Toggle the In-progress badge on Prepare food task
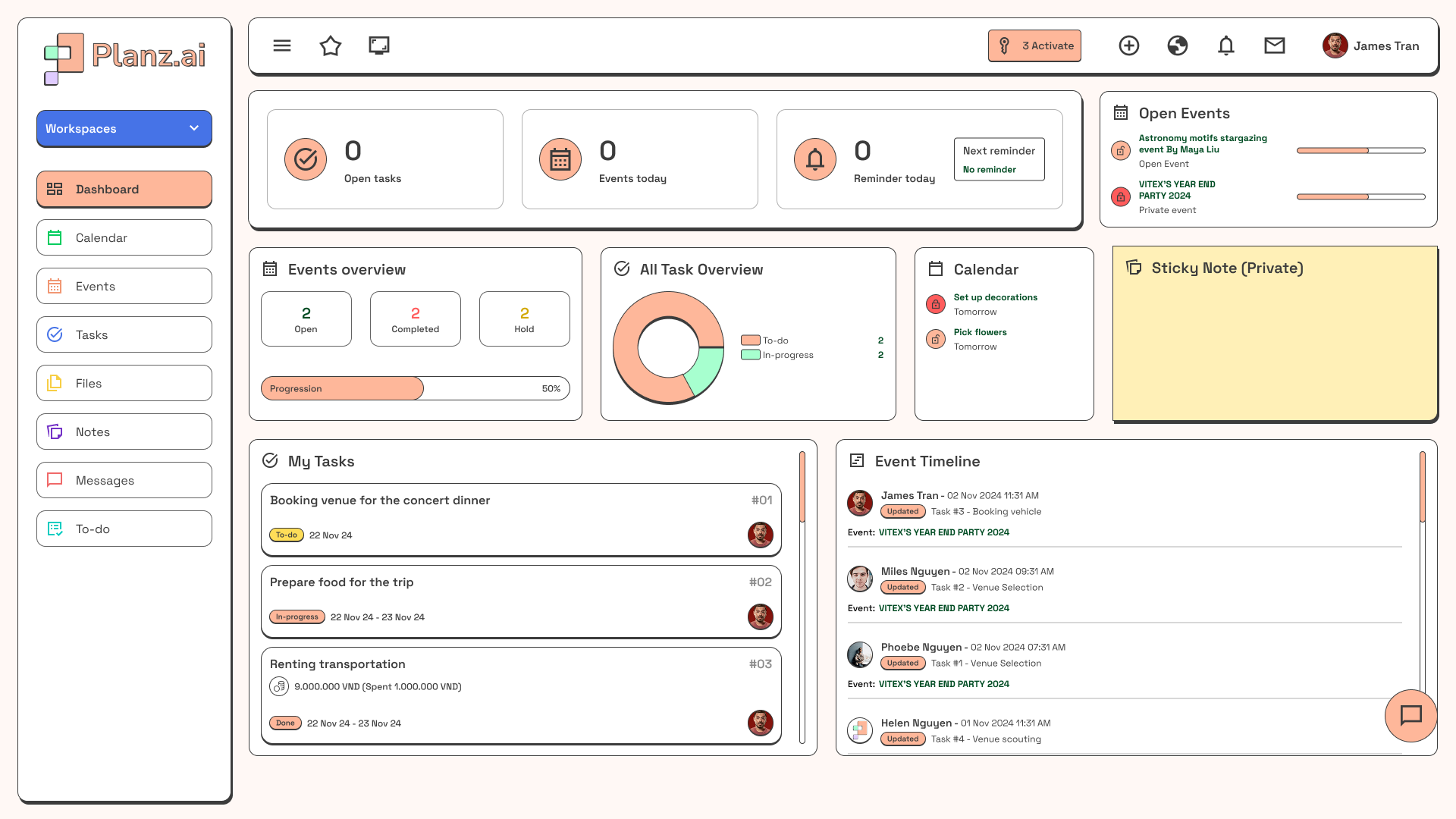This screenshot has width=1456, height=819. [297, 617]
